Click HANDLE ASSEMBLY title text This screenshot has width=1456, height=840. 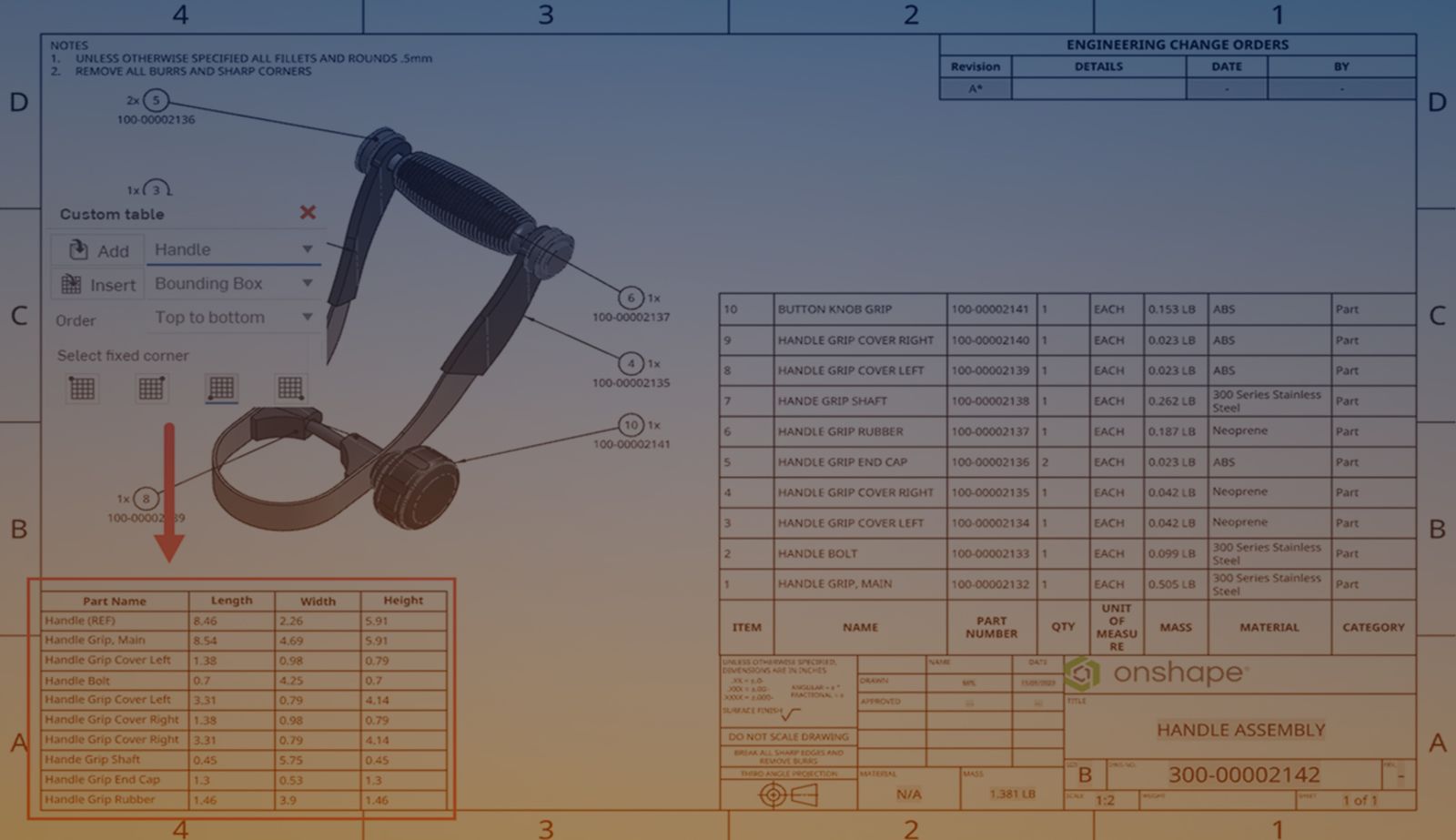coord(1240,730)
